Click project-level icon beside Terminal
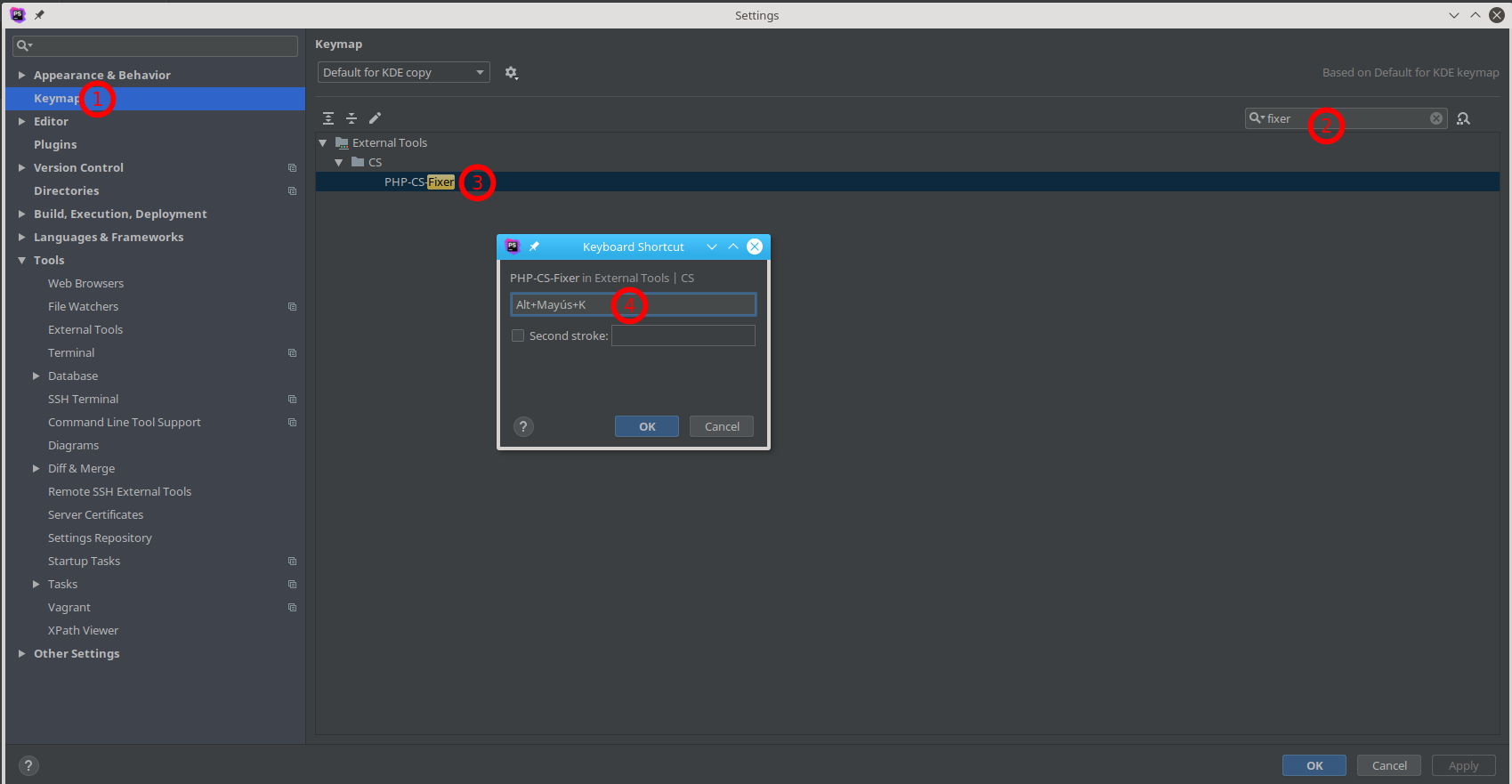Image resolution: width=1512 pixels, height=784 pixels. 292,352
